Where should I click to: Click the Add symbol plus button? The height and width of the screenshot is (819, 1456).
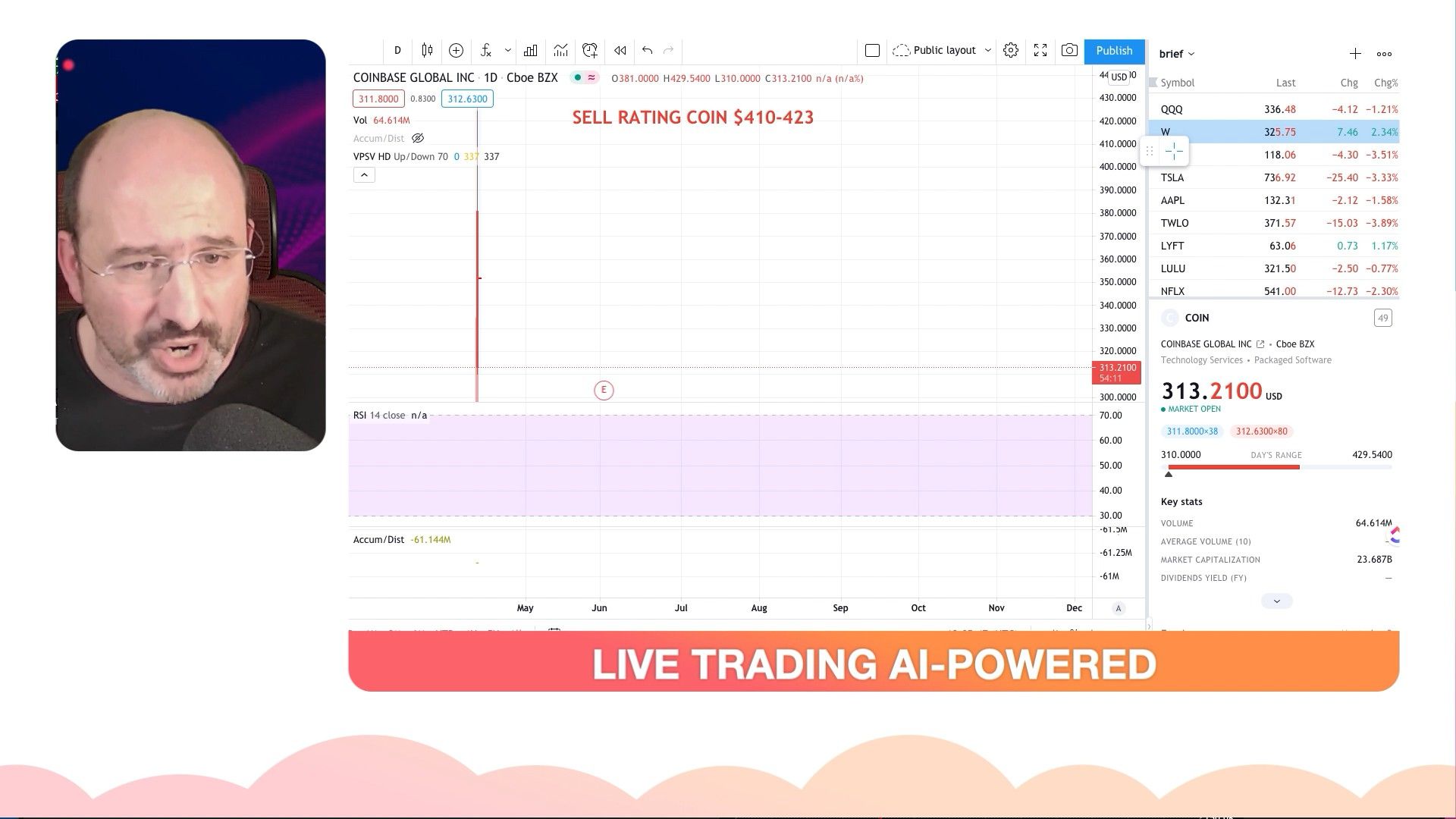1355,53
